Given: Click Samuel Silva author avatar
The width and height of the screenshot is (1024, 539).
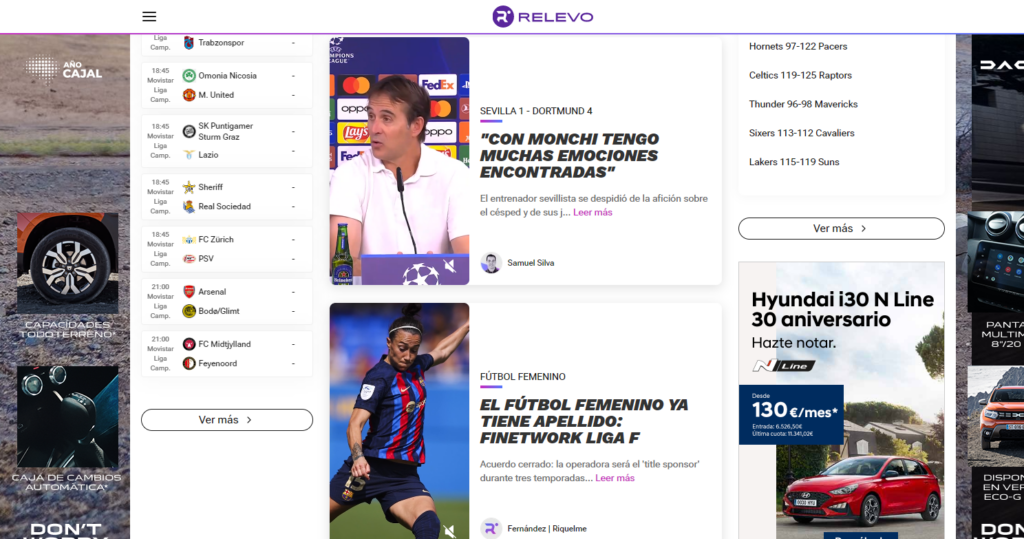Looking at the screenshot, I should point(491,263).
